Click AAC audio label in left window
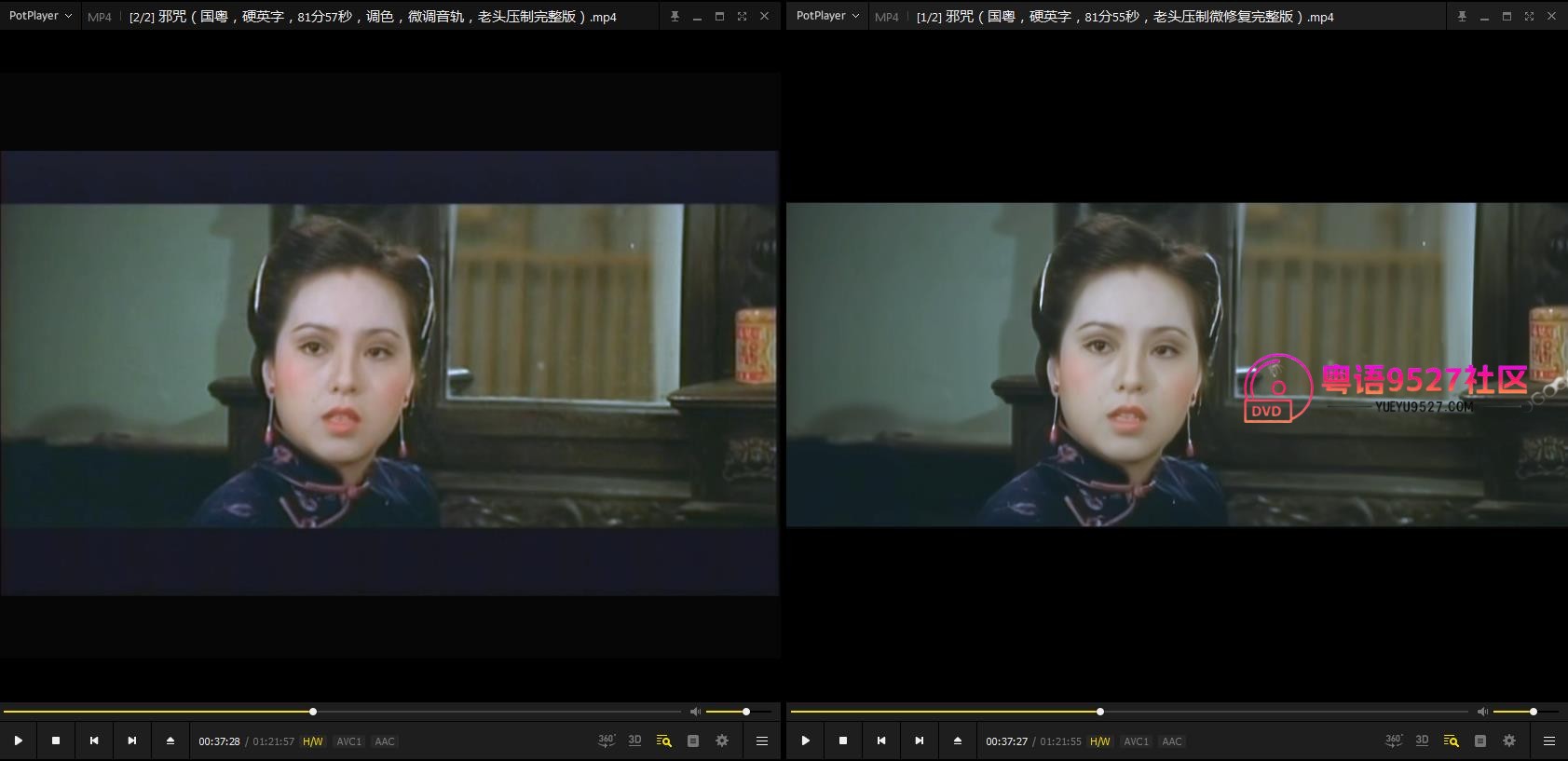This screenshot has width=1568, height=761. click(385, 741)
